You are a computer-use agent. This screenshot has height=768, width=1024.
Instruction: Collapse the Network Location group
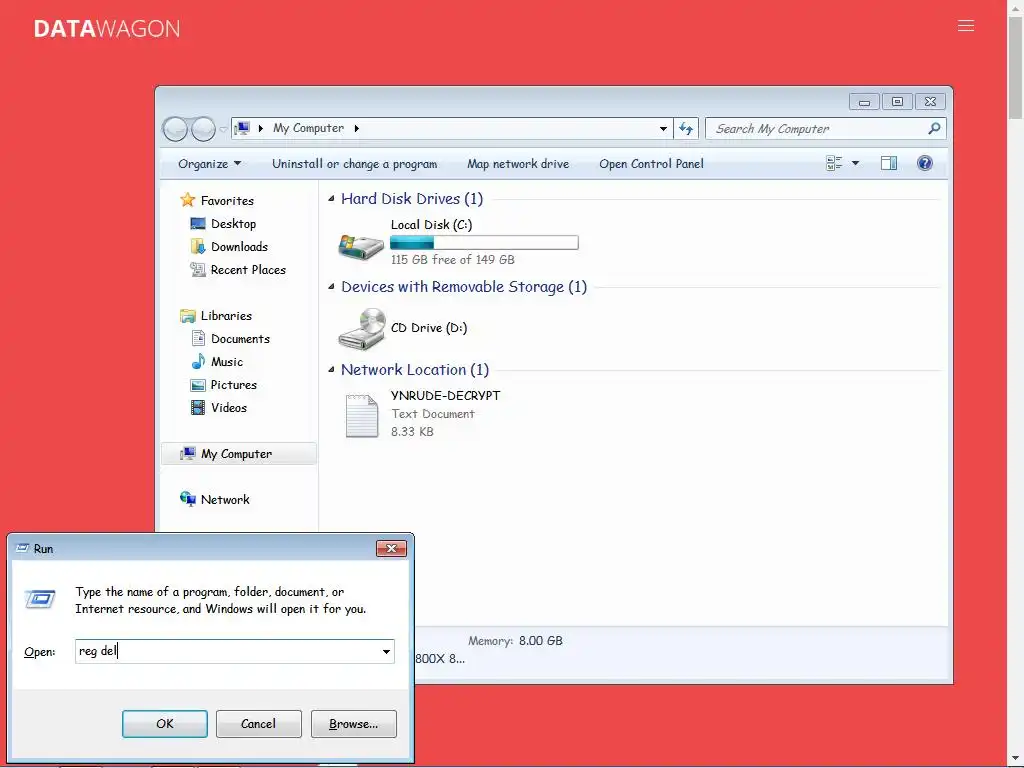pyautogui.click(x=331, y=369)
